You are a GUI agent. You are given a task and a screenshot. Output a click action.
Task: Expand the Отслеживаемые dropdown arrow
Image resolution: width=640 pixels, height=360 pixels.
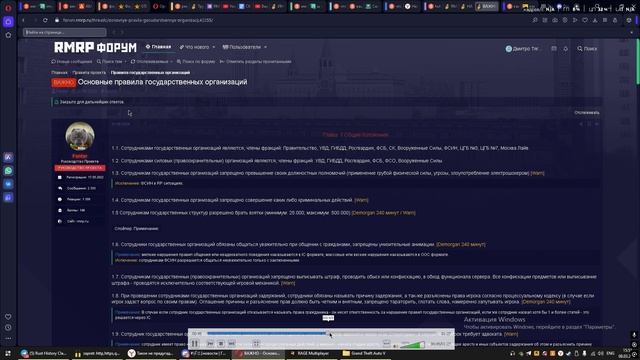coord(171,62)
